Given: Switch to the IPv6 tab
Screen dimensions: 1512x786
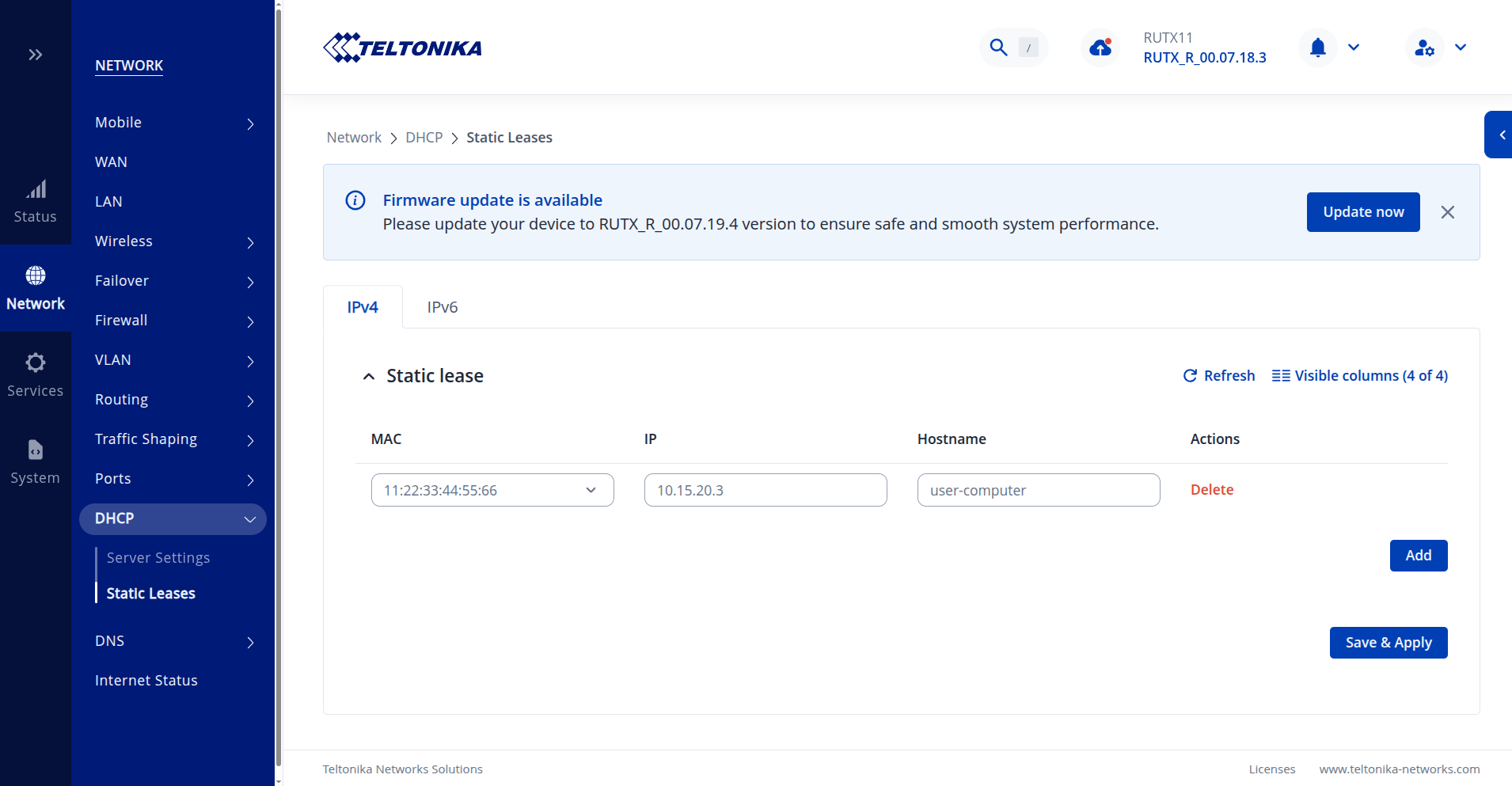Looking at the screenshot, I should click(x=441, y=307).
